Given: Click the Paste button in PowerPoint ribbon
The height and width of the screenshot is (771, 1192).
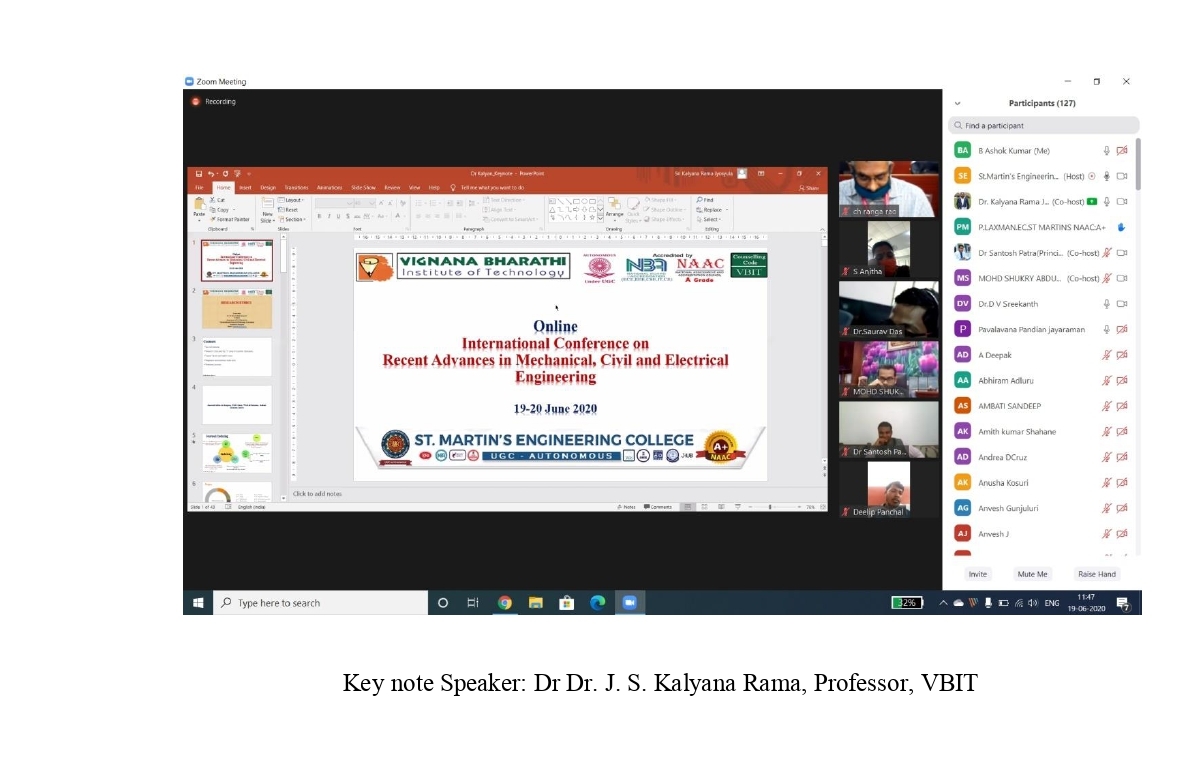Looking at the screenshot, I should tap(199, 208).
